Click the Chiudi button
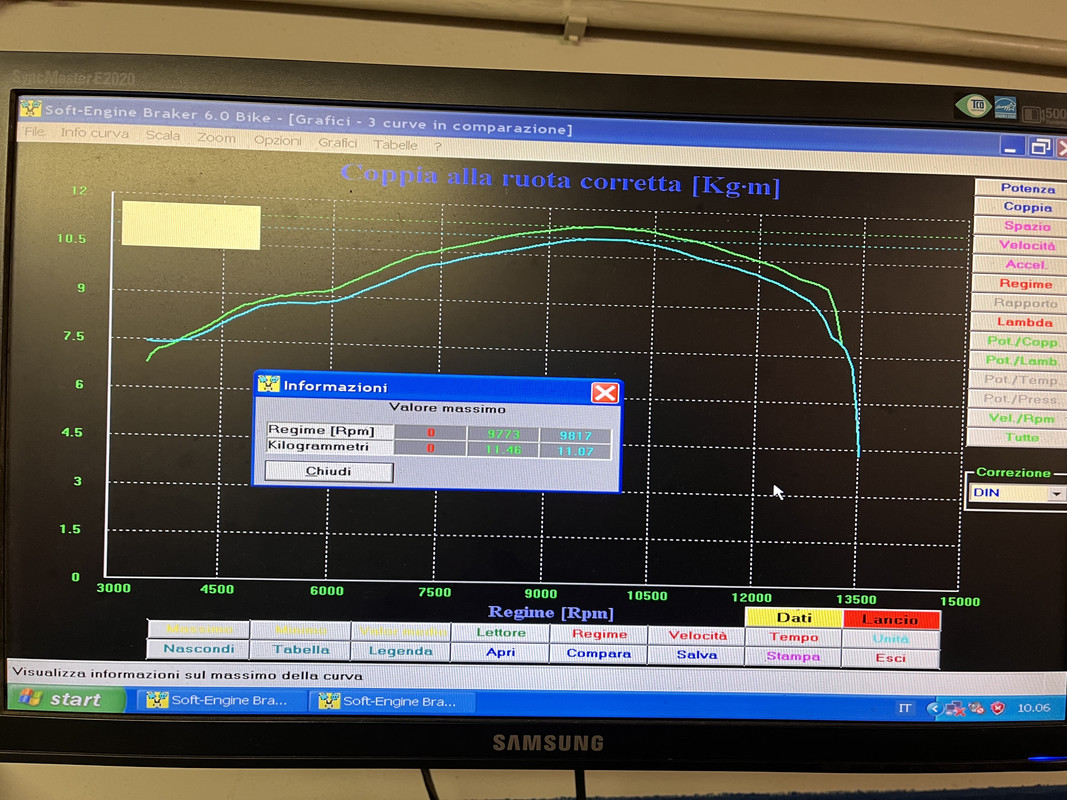1067x800 pixels. point(329,471)
